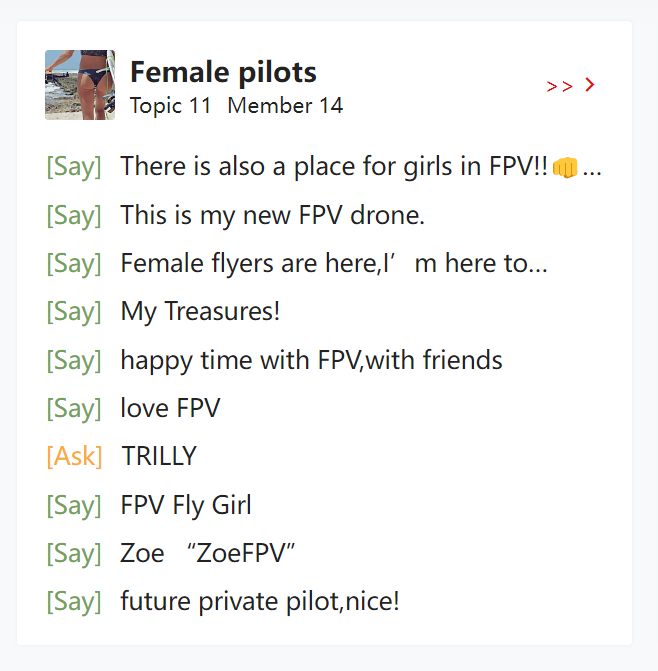Open the 'love FPV' topic
The image size is (658, 671).
click(170, 408)
